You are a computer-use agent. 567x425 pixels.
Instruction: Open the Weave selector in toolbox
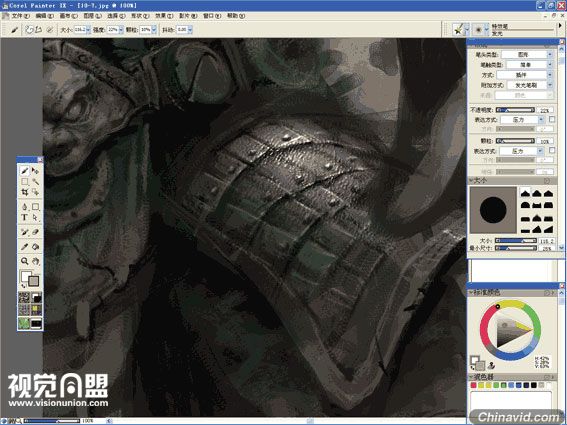point(36,310)
